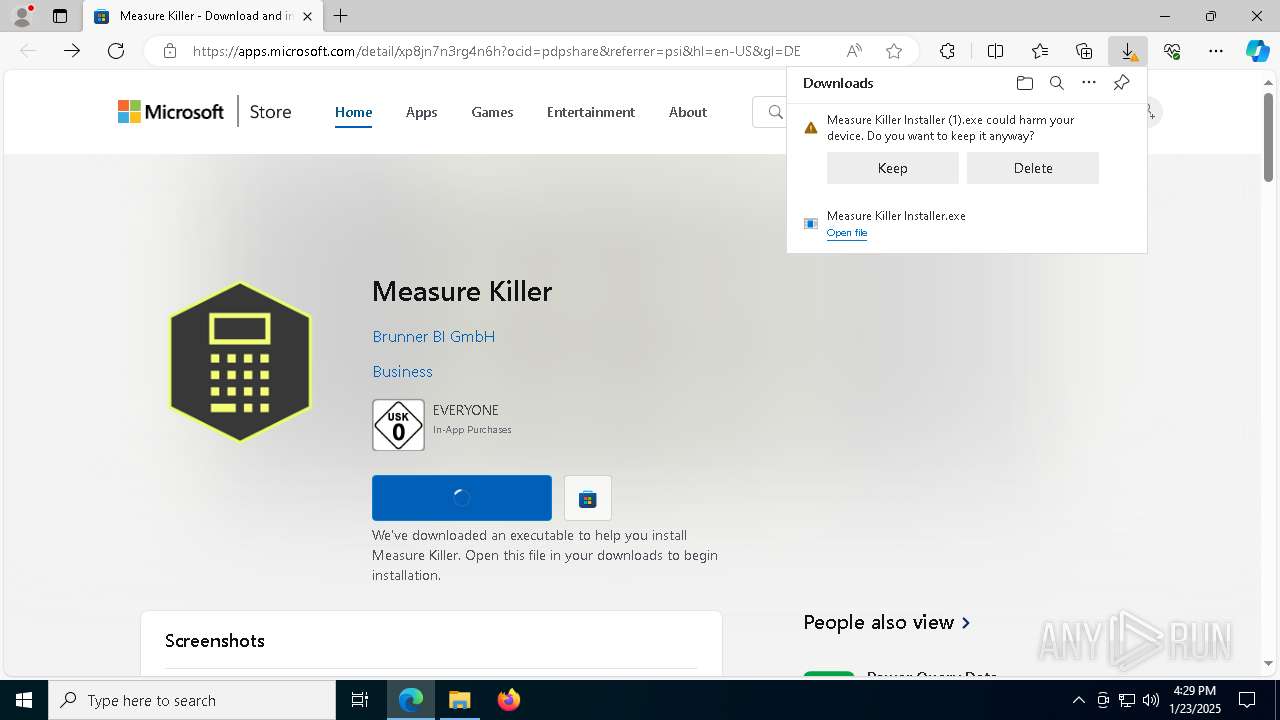Open the notification center
The image size is (1280, 720).
pyautogui.click(x=1247, y=700)
